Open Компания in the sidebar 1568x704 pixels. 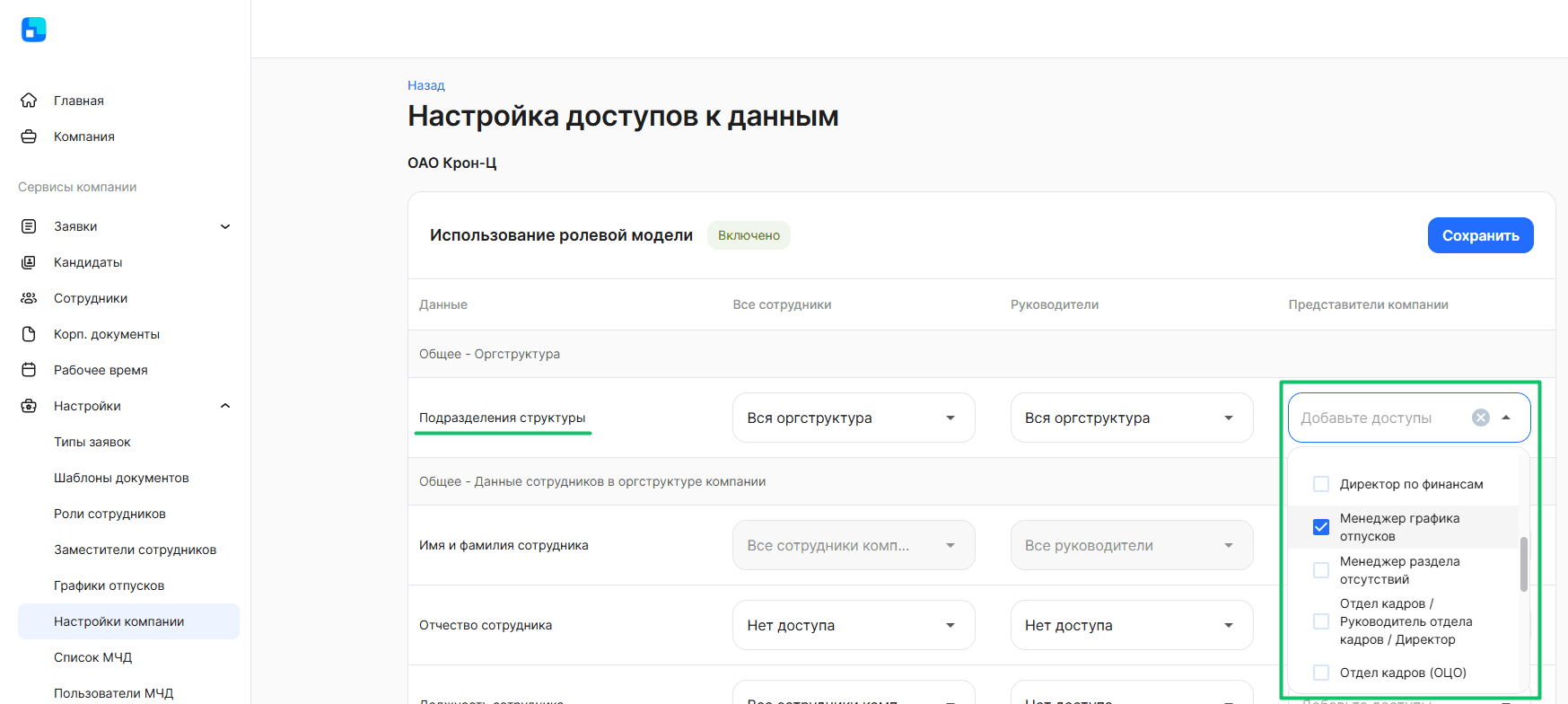[84, 136]
